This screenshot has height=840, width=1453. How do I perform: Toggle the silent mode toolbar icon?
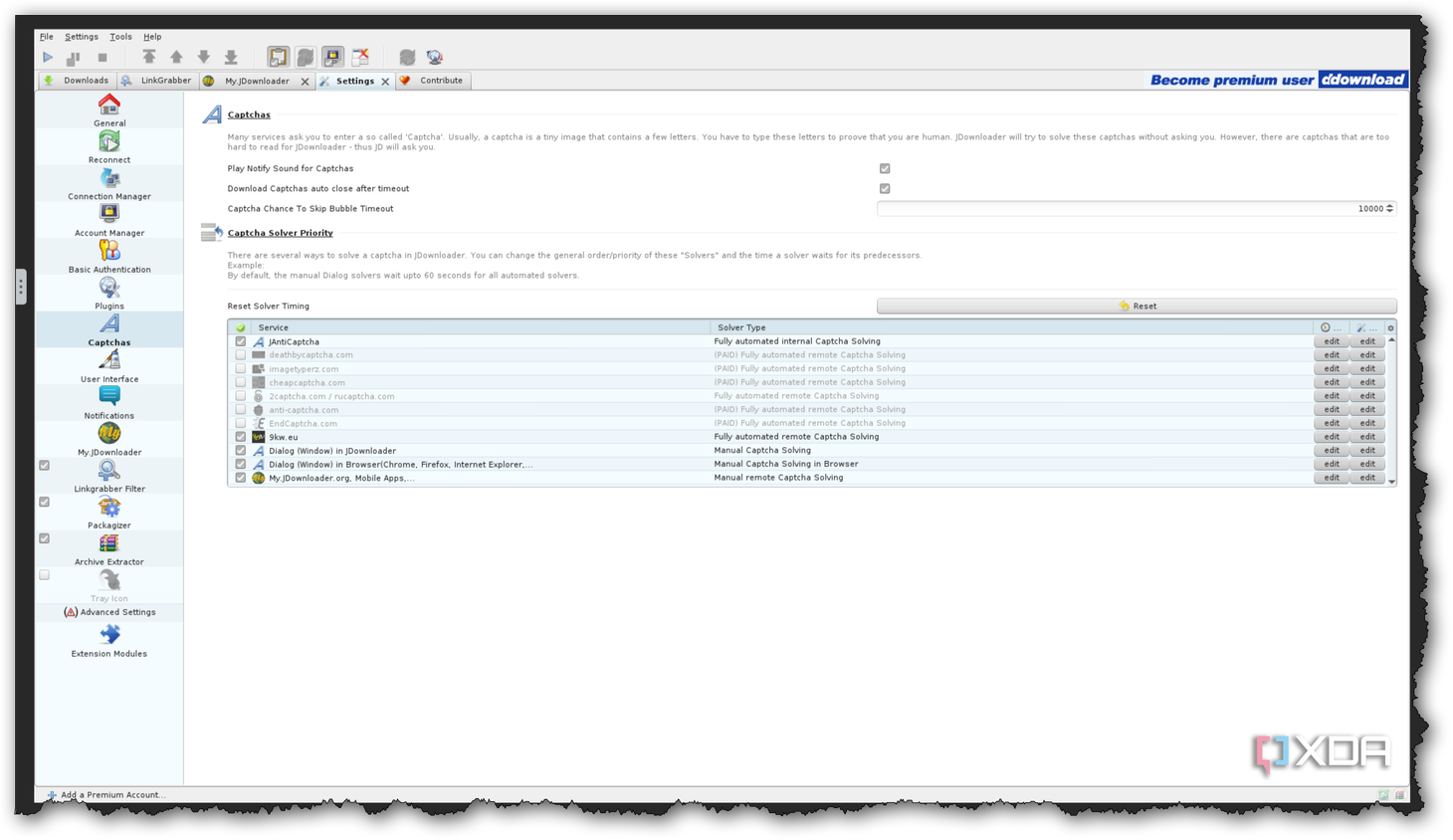point(360,58)
